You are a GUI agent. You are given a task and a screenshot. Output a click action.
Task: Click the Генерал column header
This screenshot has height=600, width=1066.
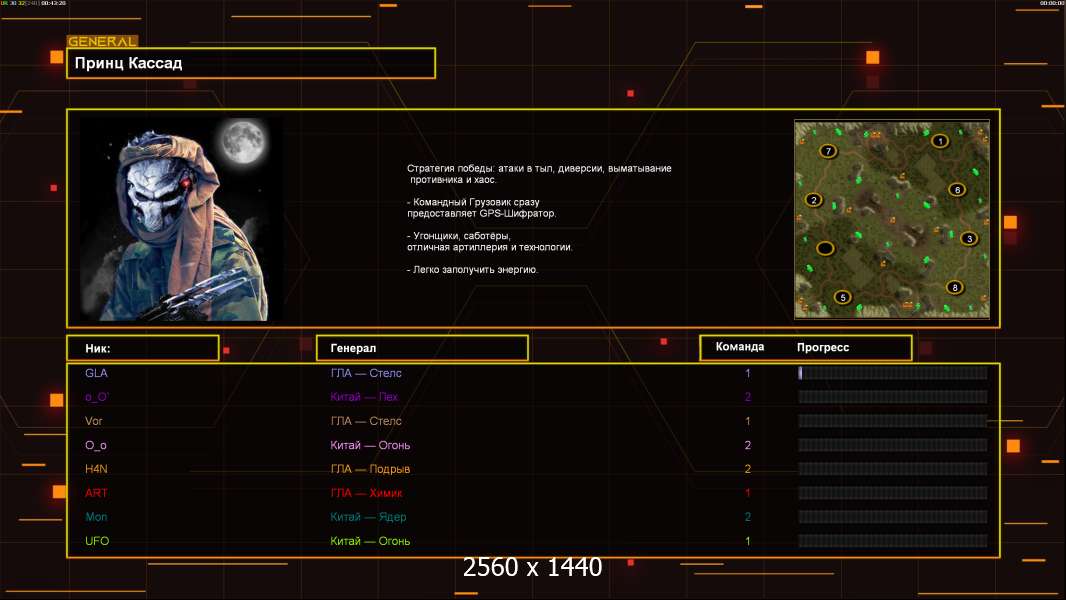422,348
